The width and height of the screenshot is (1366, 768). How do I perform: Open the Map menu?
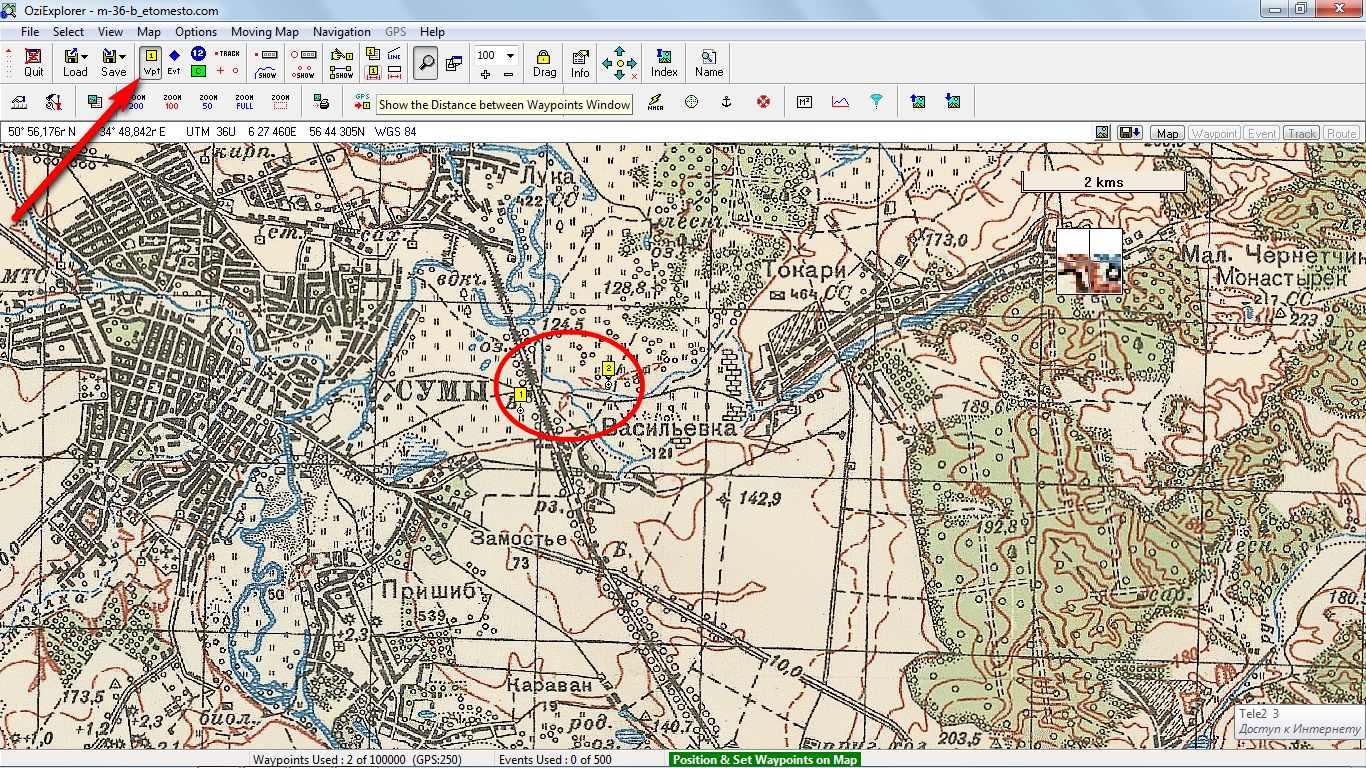(x=149, y=32)
